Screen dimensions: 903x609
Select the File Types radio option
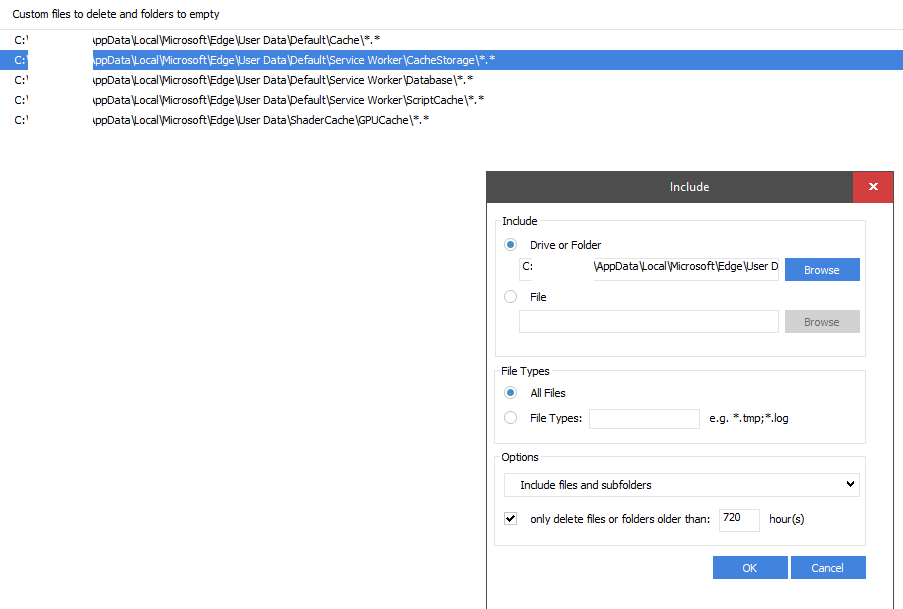(x=511, y=418)
